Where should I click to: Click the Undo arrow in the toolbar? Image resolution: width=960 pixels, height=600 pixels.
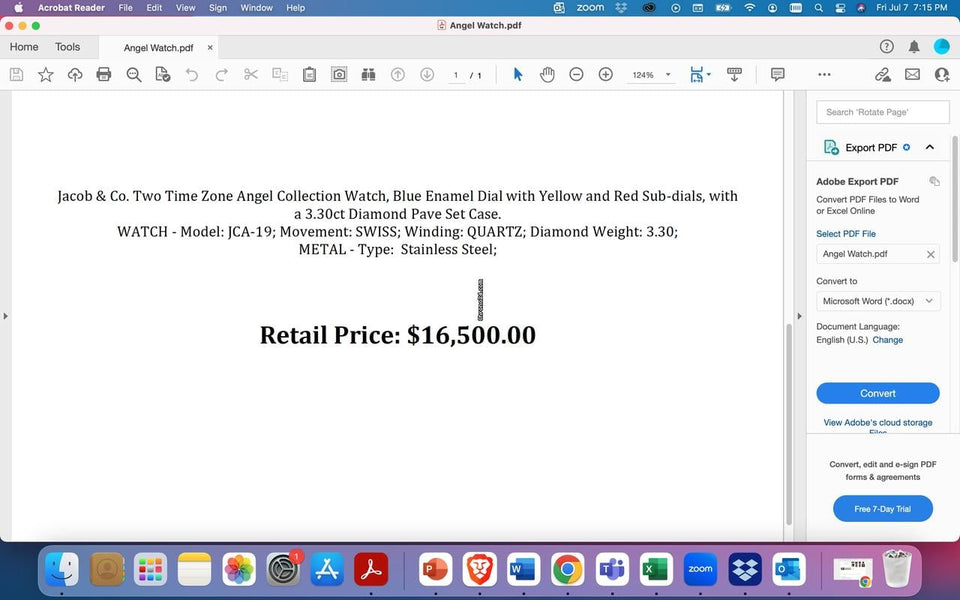(x=192, y=75)
